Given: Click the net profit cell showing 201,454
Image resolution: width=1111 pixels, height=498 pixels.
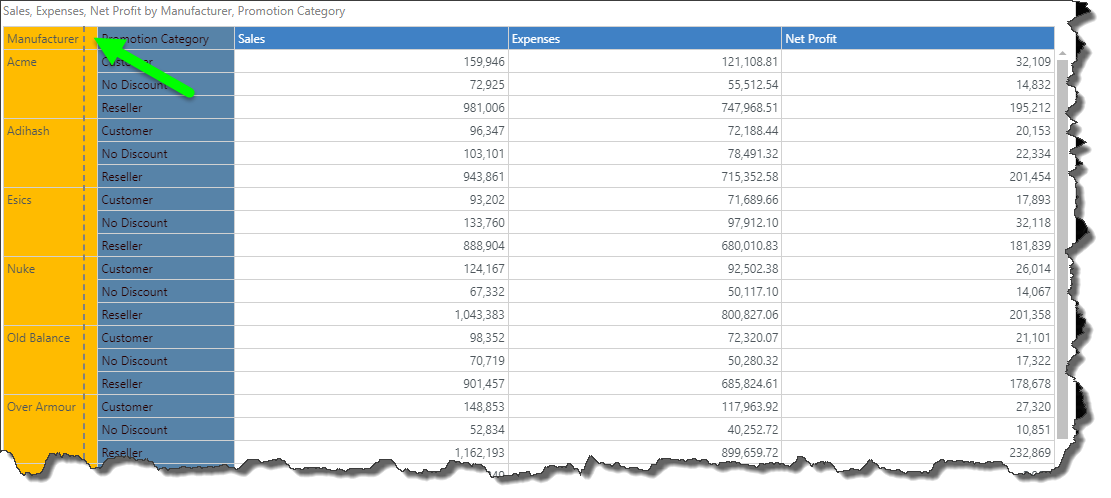Looking at the screenshot, I should (917, 177).
